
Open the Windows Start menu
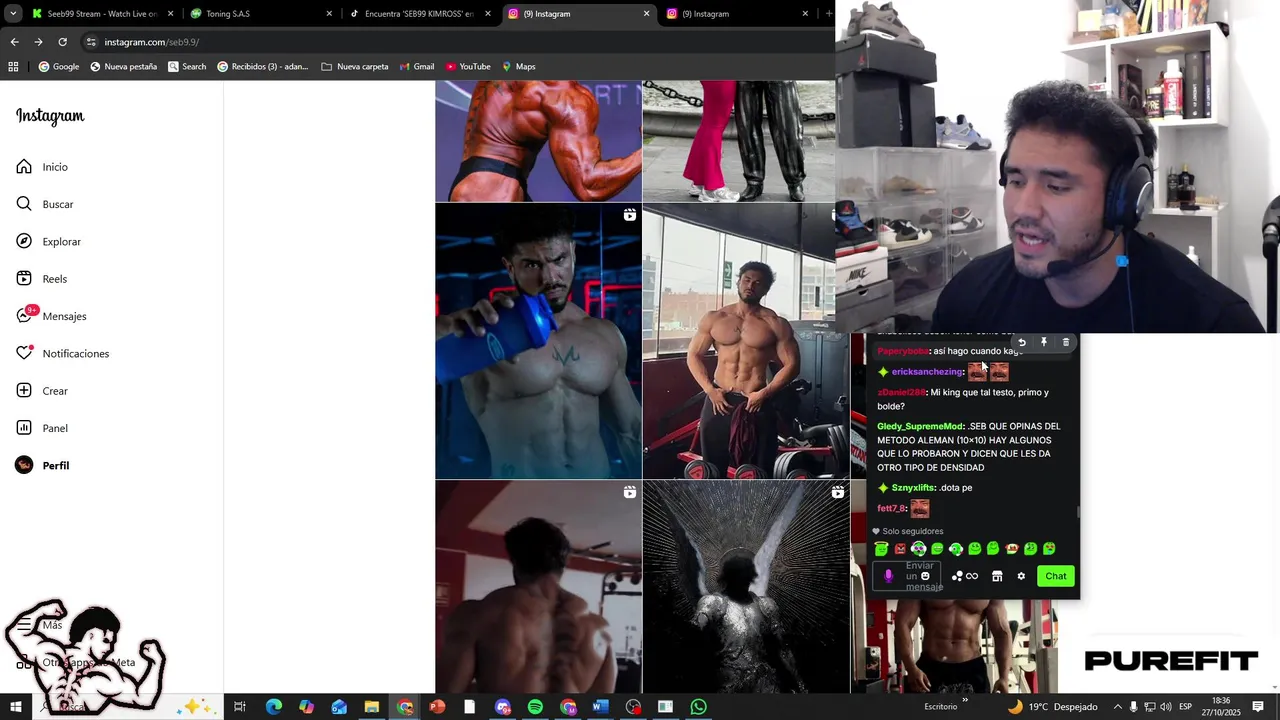tap(16, 707)
